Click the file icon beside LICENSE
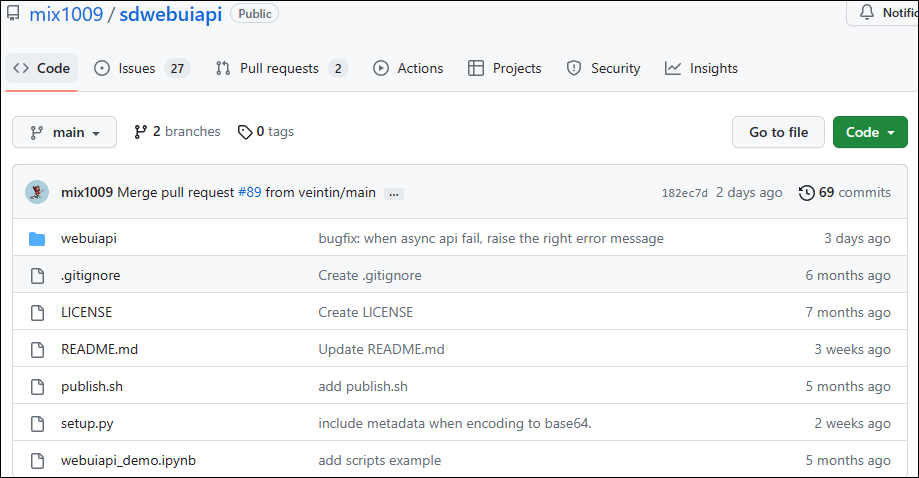 pos(37,312)
